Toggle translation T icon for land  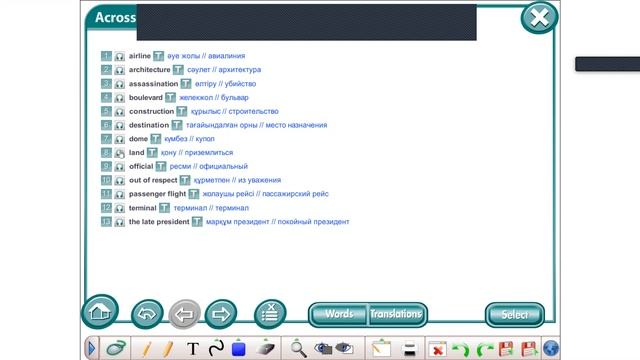point(152,153)
